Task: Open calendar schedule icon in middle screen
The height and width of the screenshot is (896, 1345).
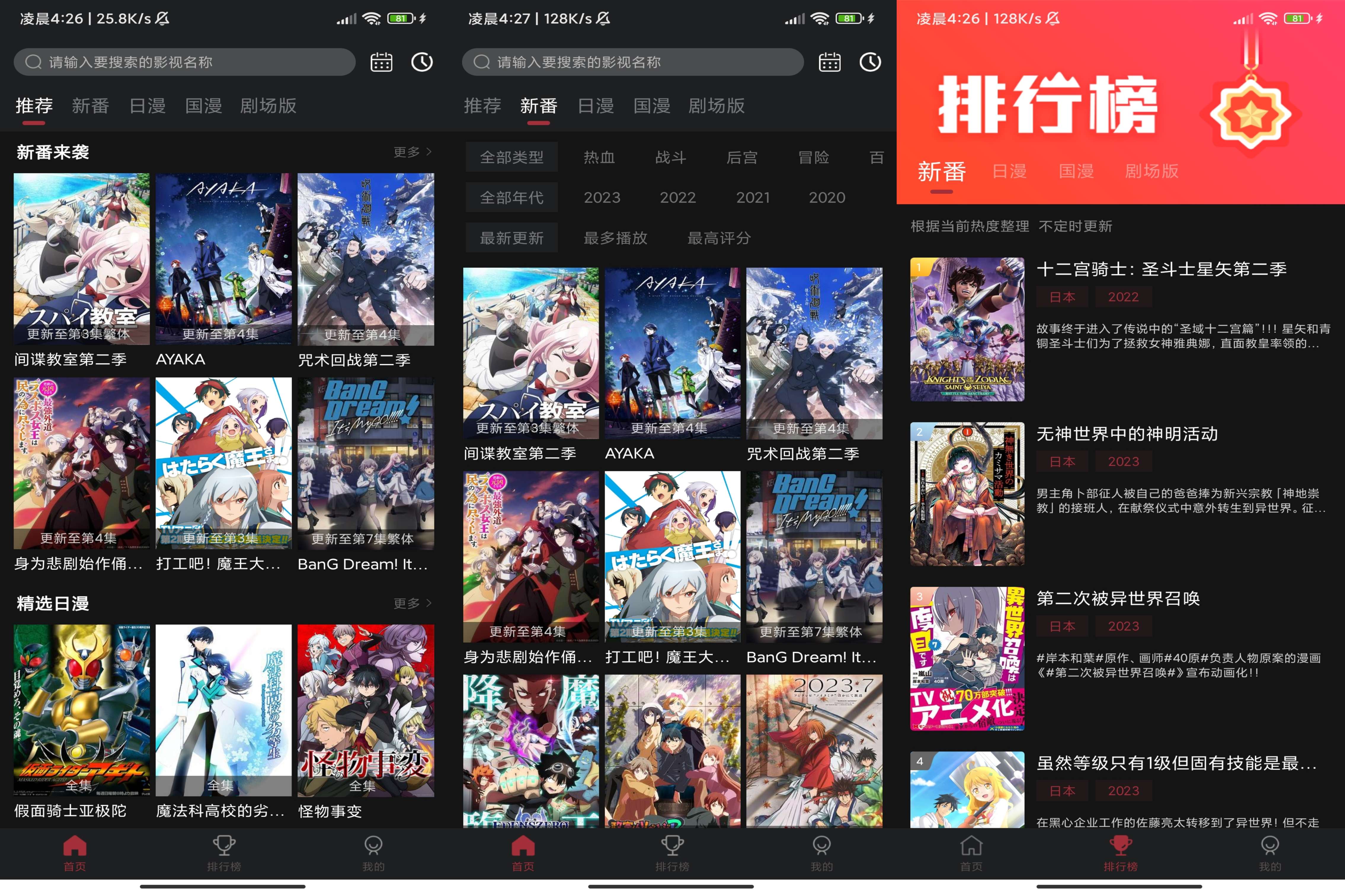Action: point(829,62)
